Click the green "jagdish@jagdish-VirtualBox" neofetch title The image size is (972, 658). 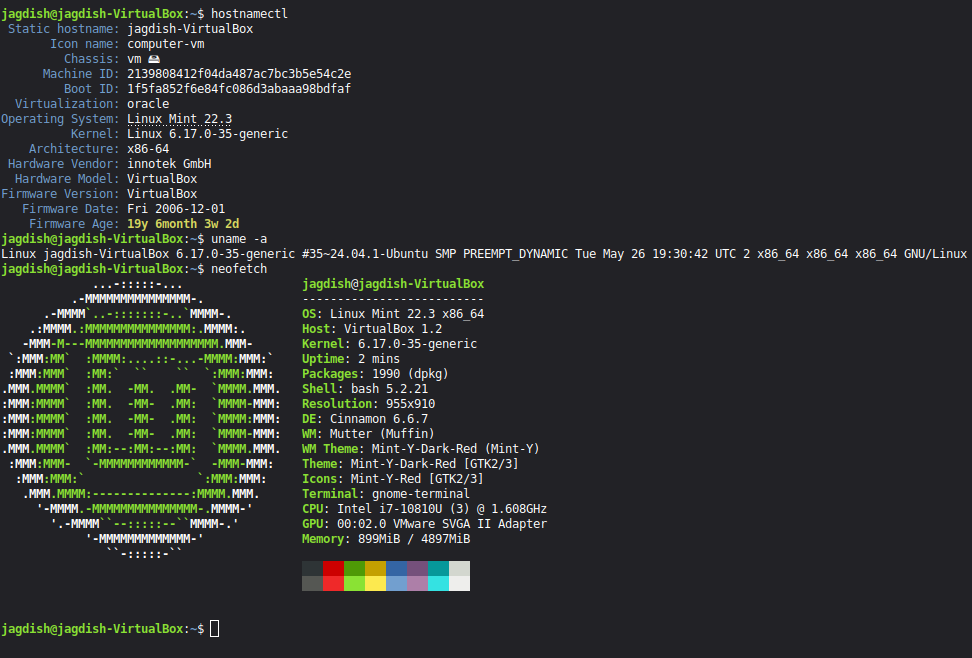point(393,284)
